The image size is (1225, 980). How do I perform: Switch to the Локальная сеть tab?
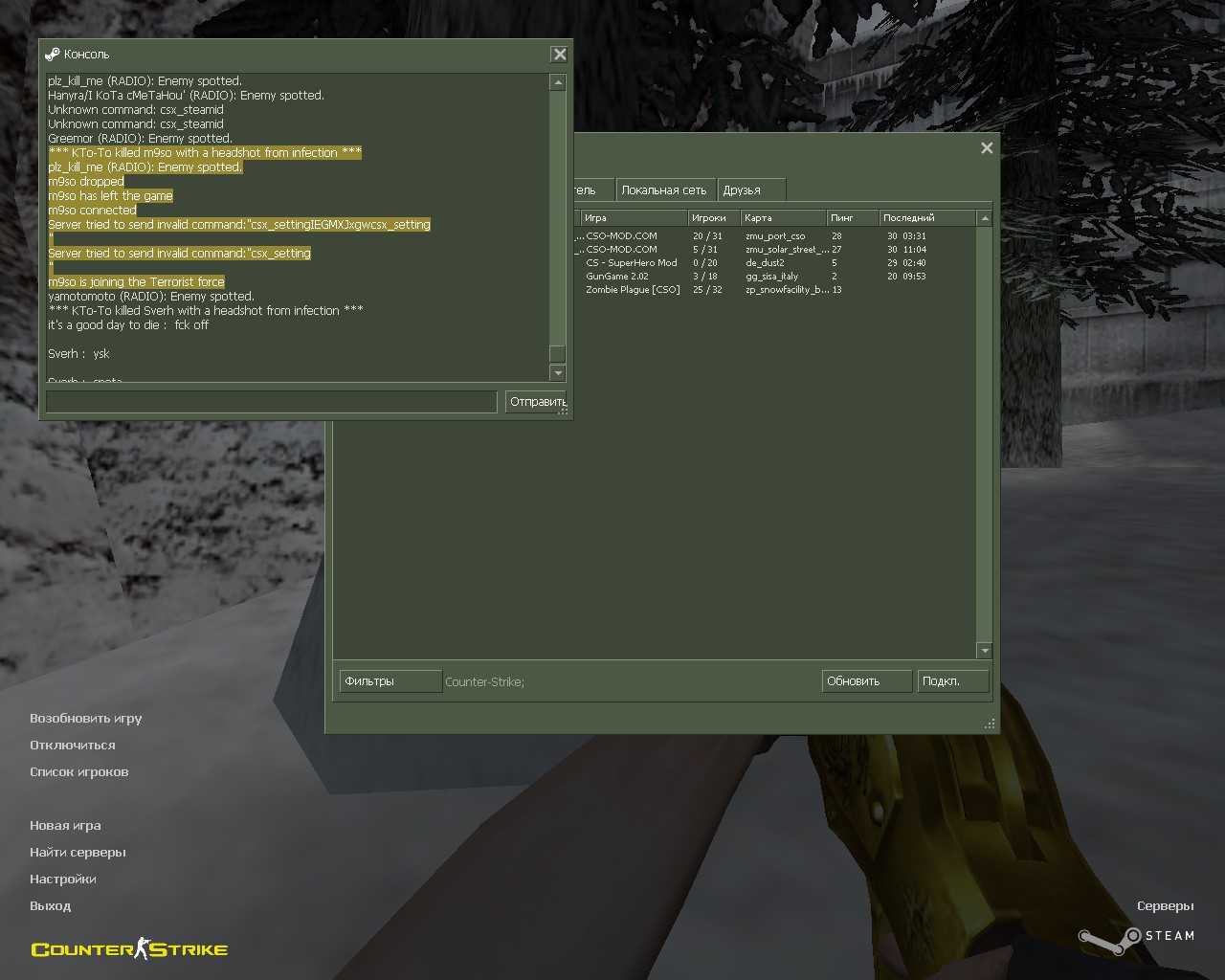pyautogui.click(x=664, y=190)
